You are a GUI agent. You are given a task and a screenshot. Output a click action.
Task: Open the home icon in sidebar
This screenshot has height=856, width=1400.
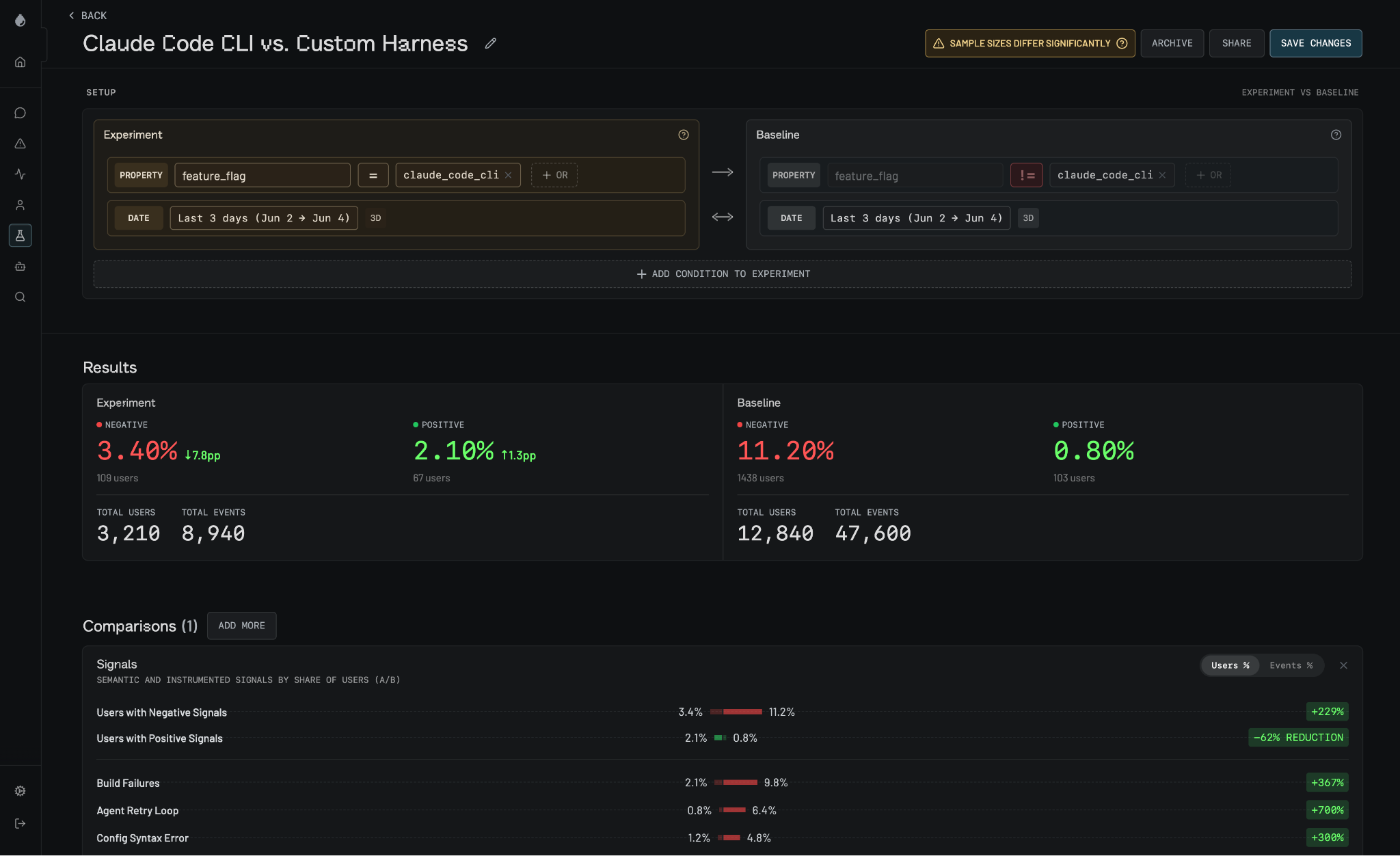coord(21,62)
